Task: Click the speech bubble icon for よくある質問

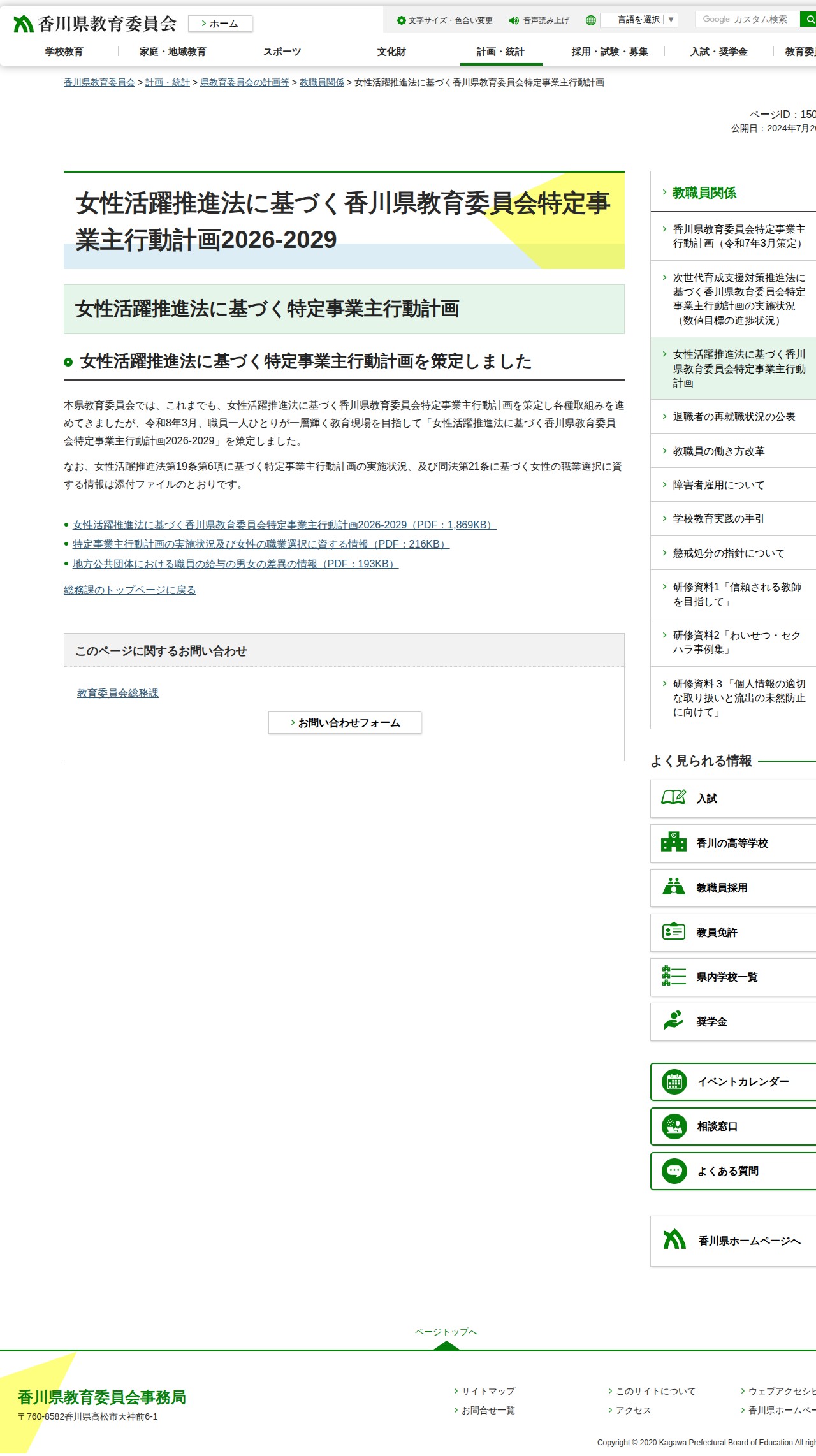Action: coord(674,1171)
